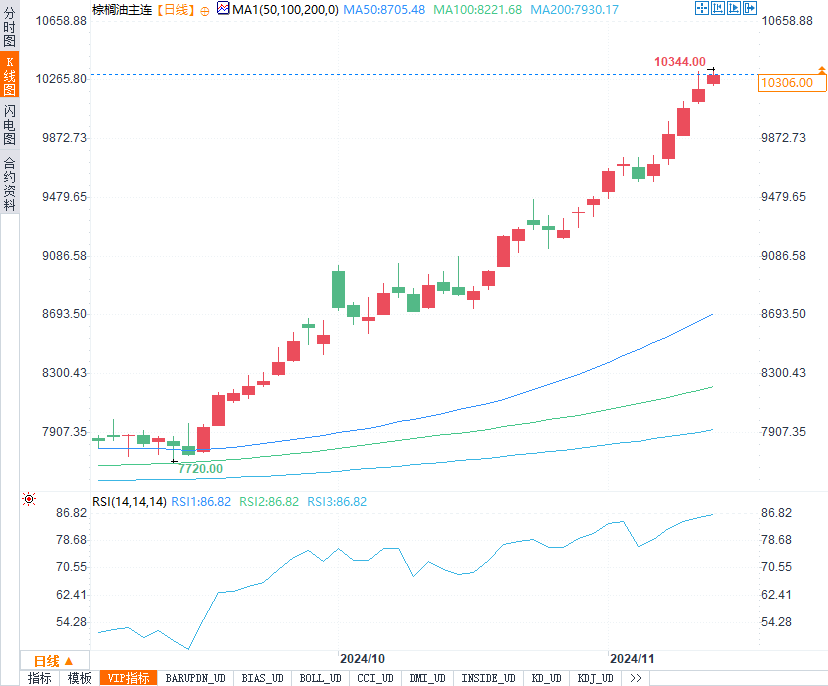Click the jump-to-start chart navigation icon

coord(717,9)
